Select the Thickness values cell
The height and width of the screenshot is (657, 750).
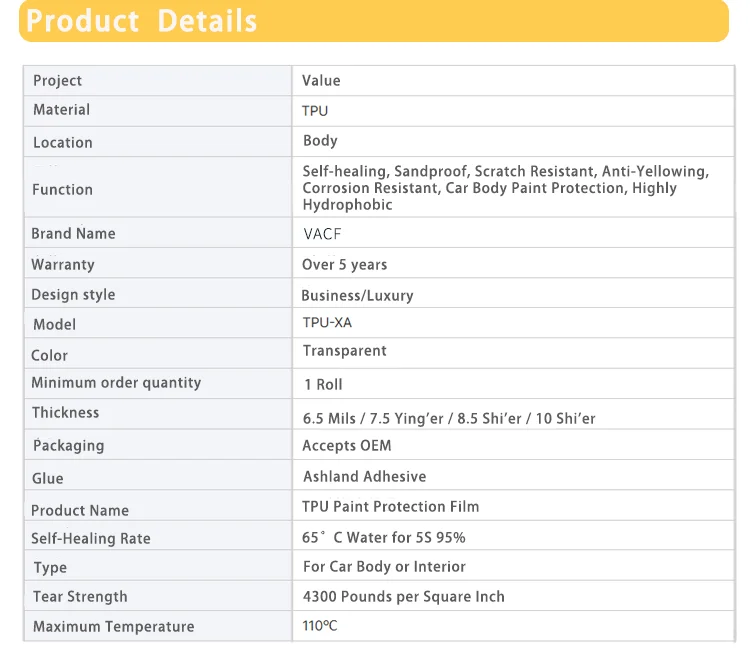pyautogui.click(x=514, y=414)
